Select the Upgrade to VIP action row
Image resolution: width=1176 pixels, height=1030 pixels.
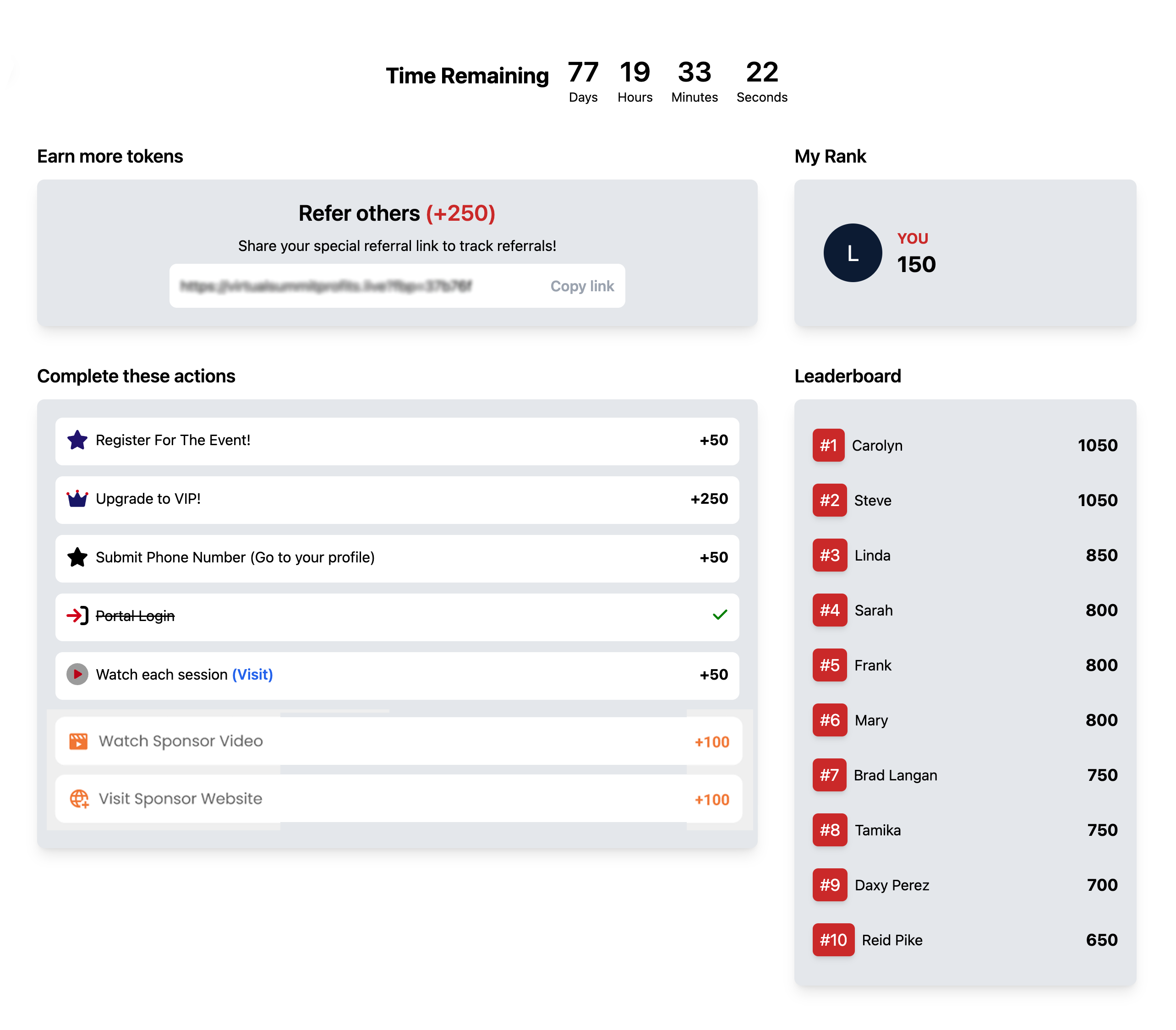tap(397, 499)
